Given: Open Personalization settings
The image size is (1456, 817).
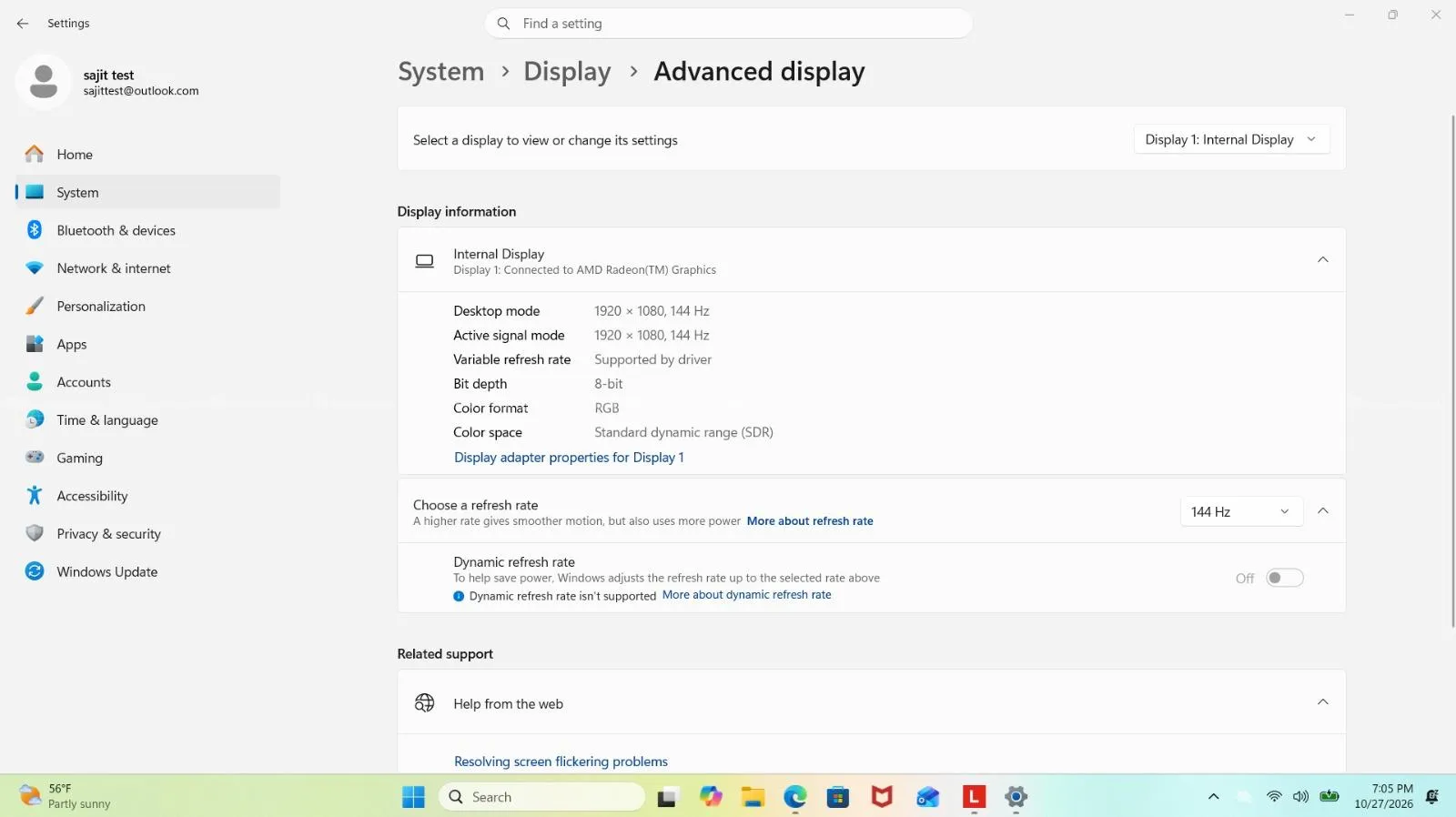Looking at the screenshot, I should click(147, 307).
